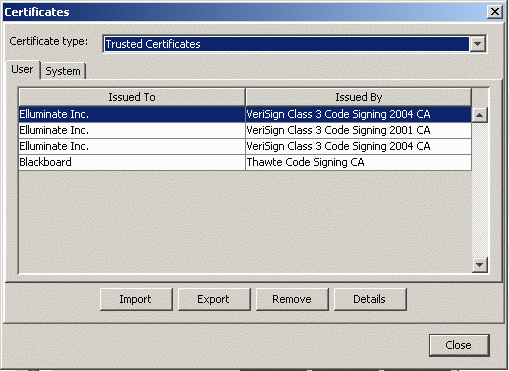Close the Certificates dialog with title bar X

pyautogui.click(x=495, y=12)
